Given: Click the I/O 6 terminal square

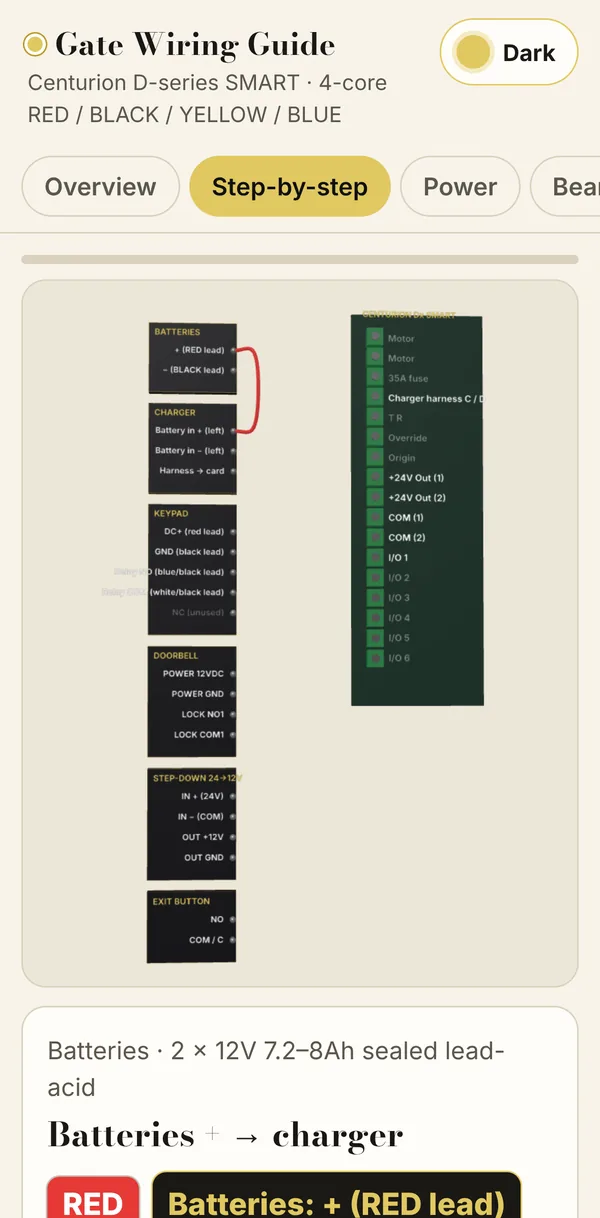Looking at the screenshot, I should (375, 658).
